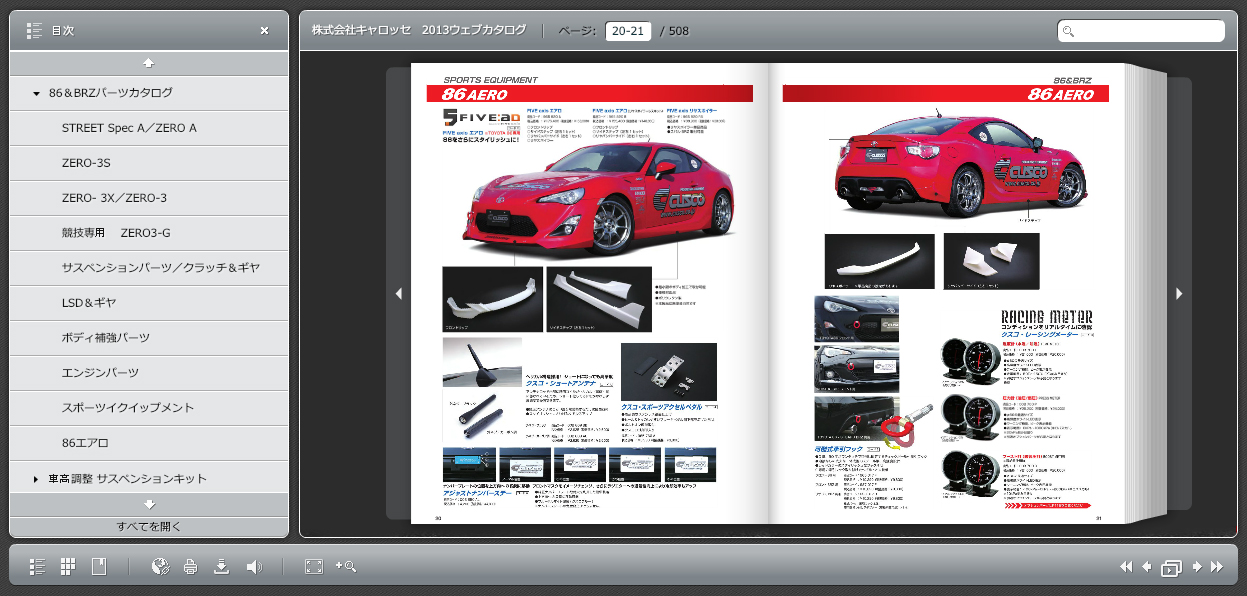Click すべてを開く to expand all
Screen dimensions: 1247x596
coord(149,526)
